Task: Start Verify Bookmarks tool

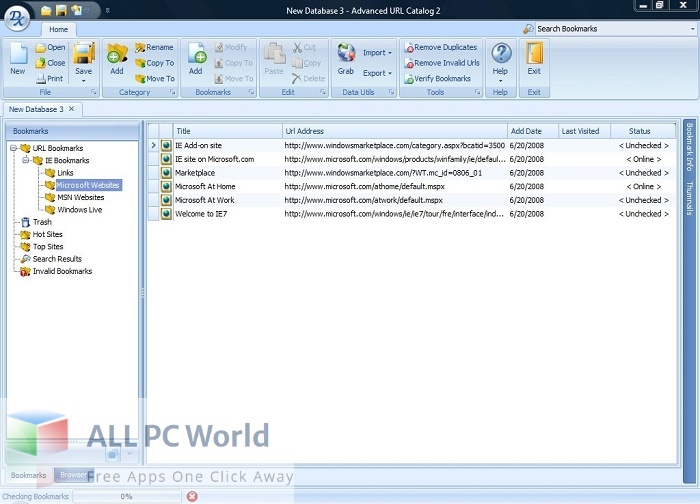Action: click(x=438, y=79)
